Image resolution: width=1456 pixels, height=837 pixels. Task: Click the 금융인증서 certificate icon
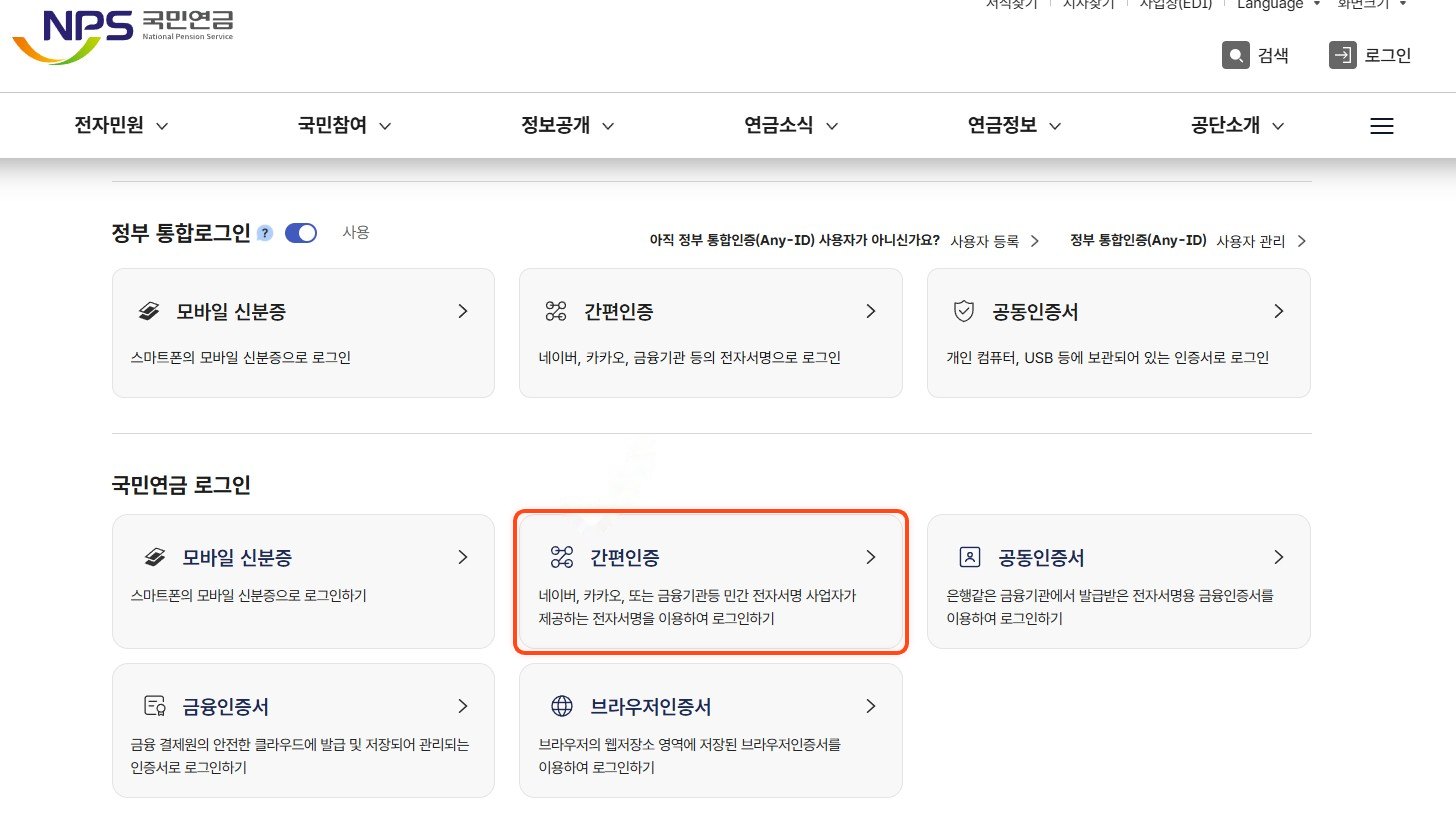click(154, 706)
